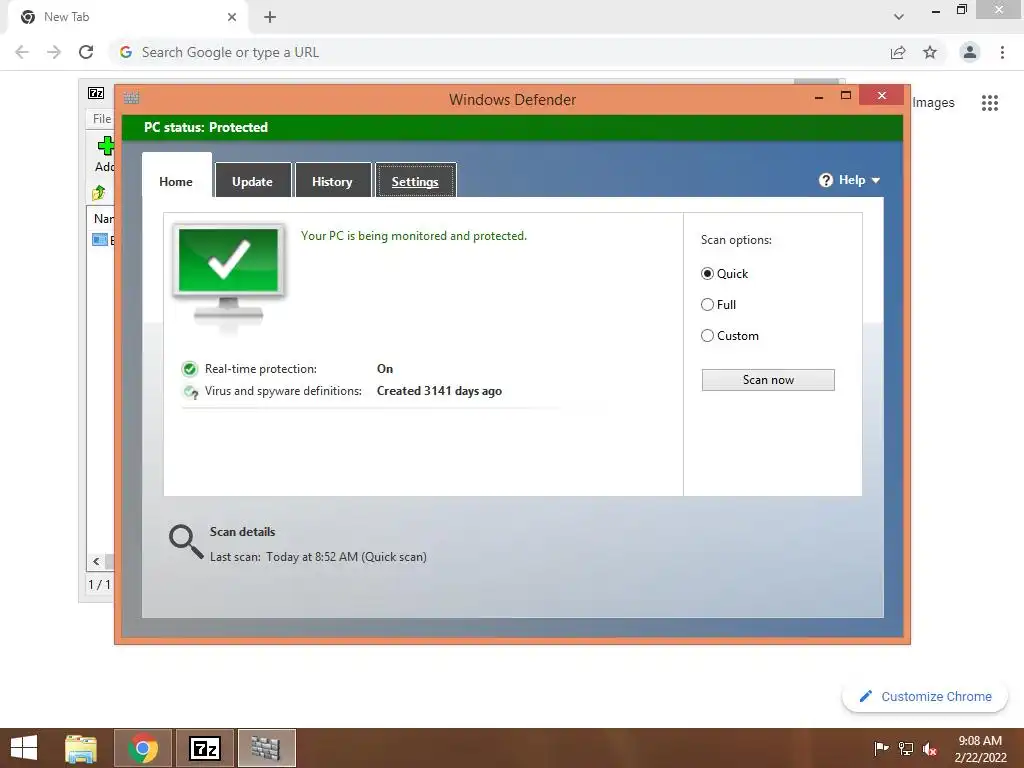
Task: Open the Windows Start button
Action: pos(24,748)
